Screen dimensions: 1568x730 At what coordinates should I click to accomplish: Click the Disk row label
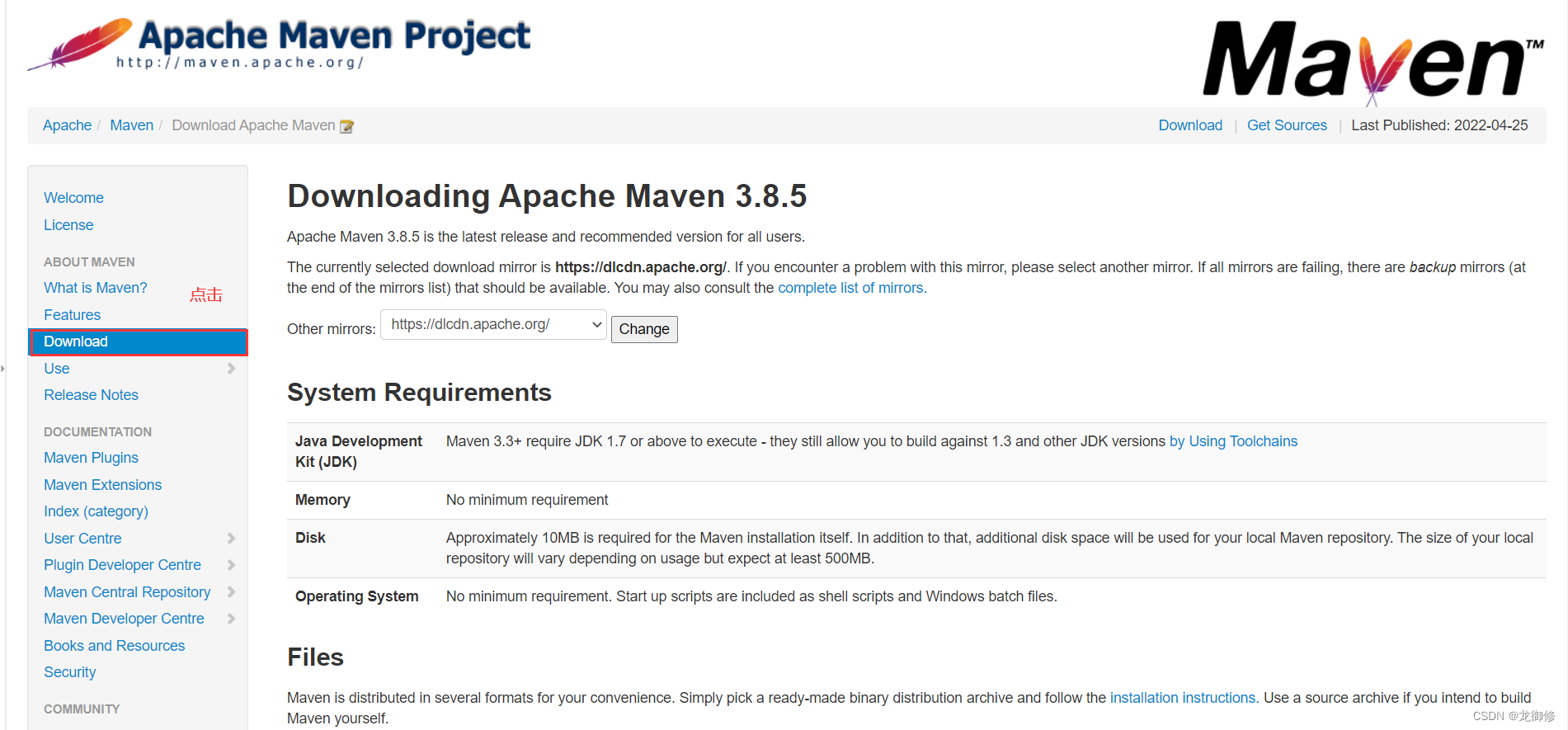[310, 538]
